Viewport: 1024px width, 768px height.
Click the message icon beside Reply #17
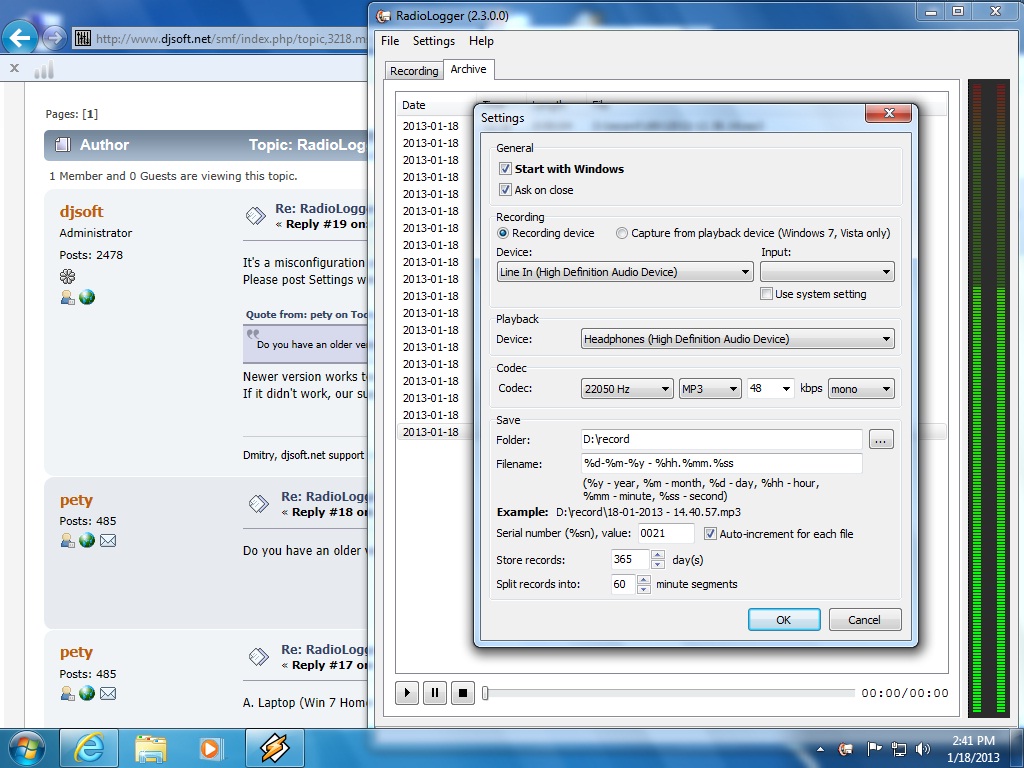pyautogui.click(x=259, y=656)
